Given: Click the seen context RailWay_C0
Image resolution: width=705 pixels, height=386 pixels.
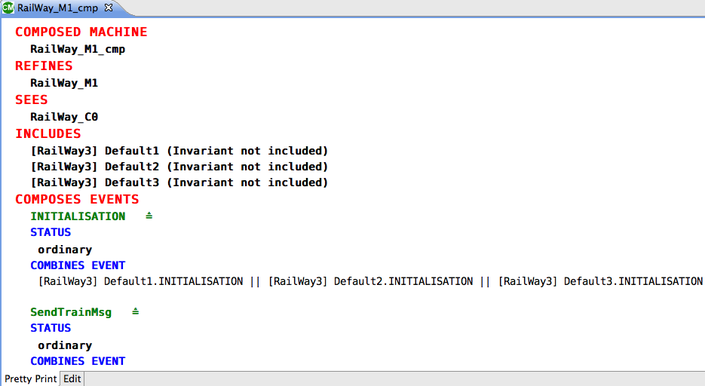Looking at the screenshot, I should pyautogui.click(x=64, y=117).
